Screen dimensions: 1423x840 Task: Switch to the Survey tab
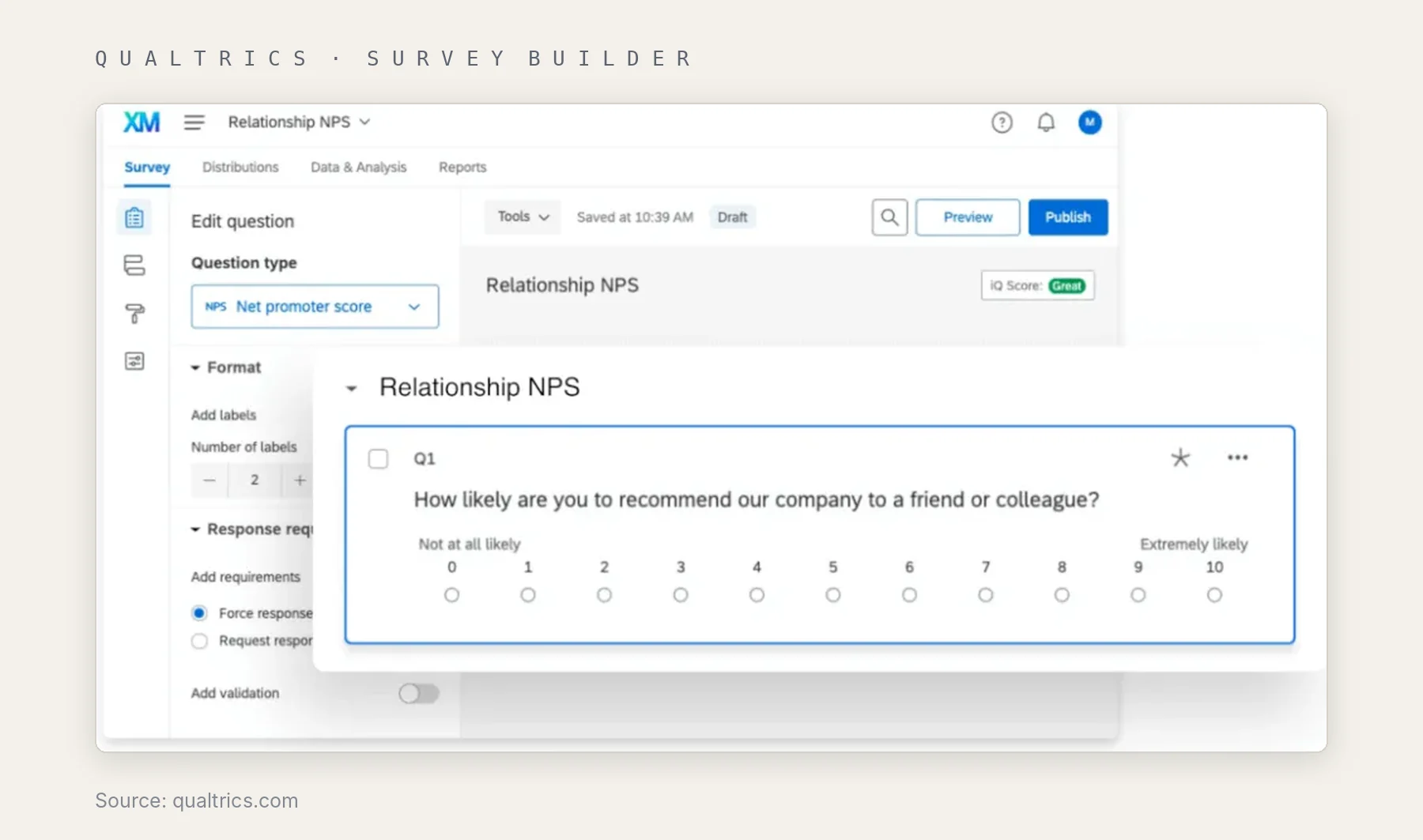147,168
